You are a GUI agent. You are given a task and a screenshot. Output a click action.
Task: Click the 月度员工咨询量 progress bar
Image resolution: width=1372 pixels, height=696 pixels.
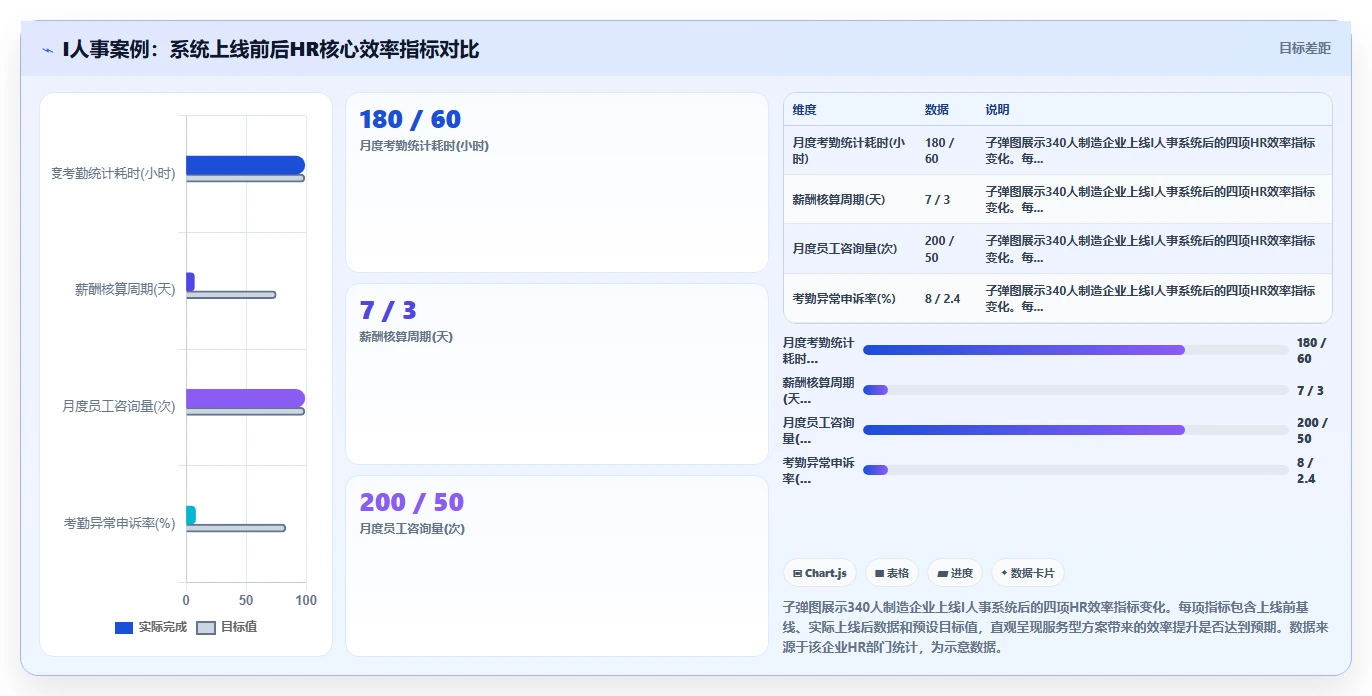point(1075,430)
